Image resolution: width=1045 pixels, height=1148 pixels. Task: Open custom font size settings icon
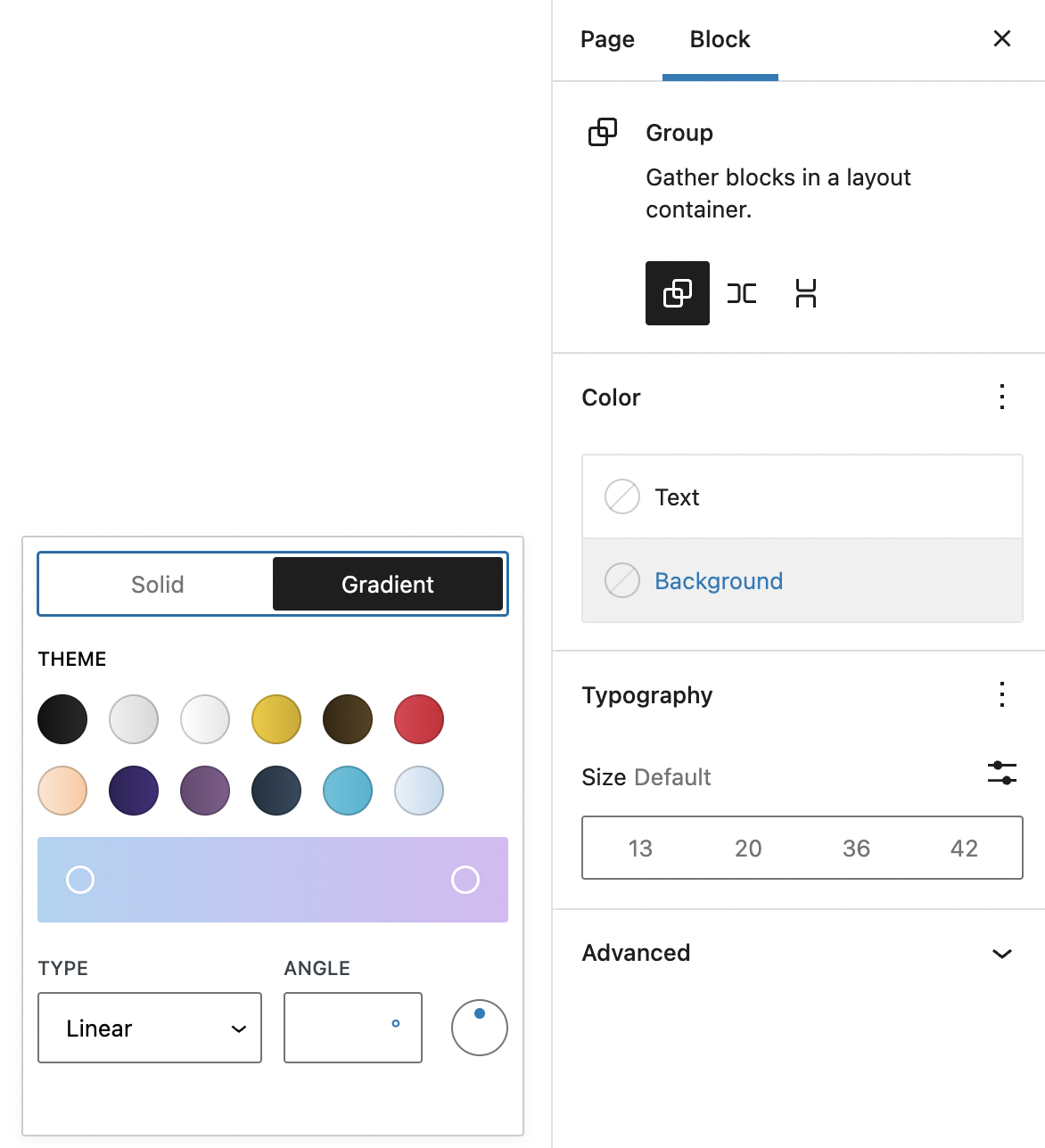click(x=1001, y=774)
